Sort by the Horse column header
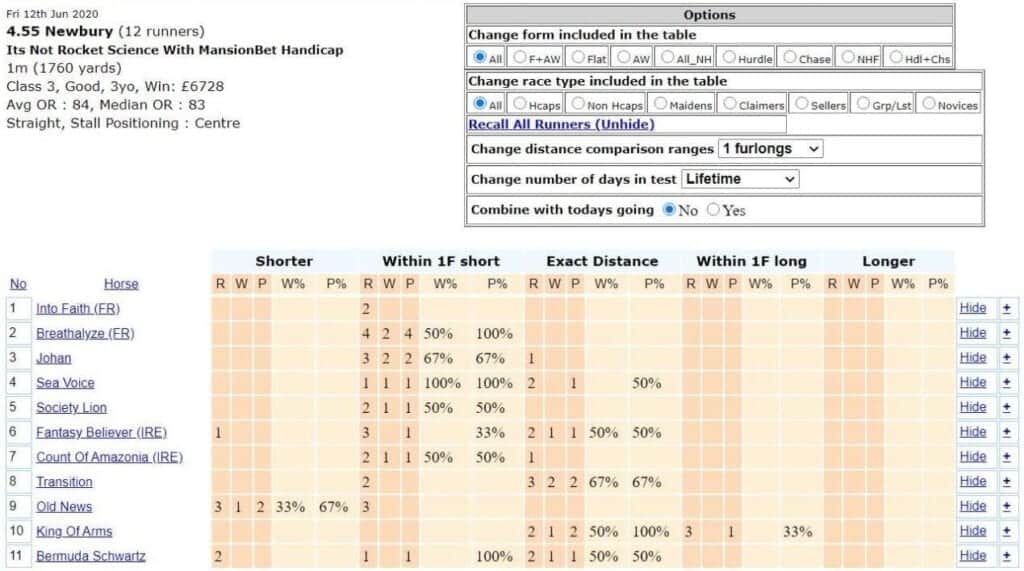1024x571 pixels. click(x=121, y=284)
